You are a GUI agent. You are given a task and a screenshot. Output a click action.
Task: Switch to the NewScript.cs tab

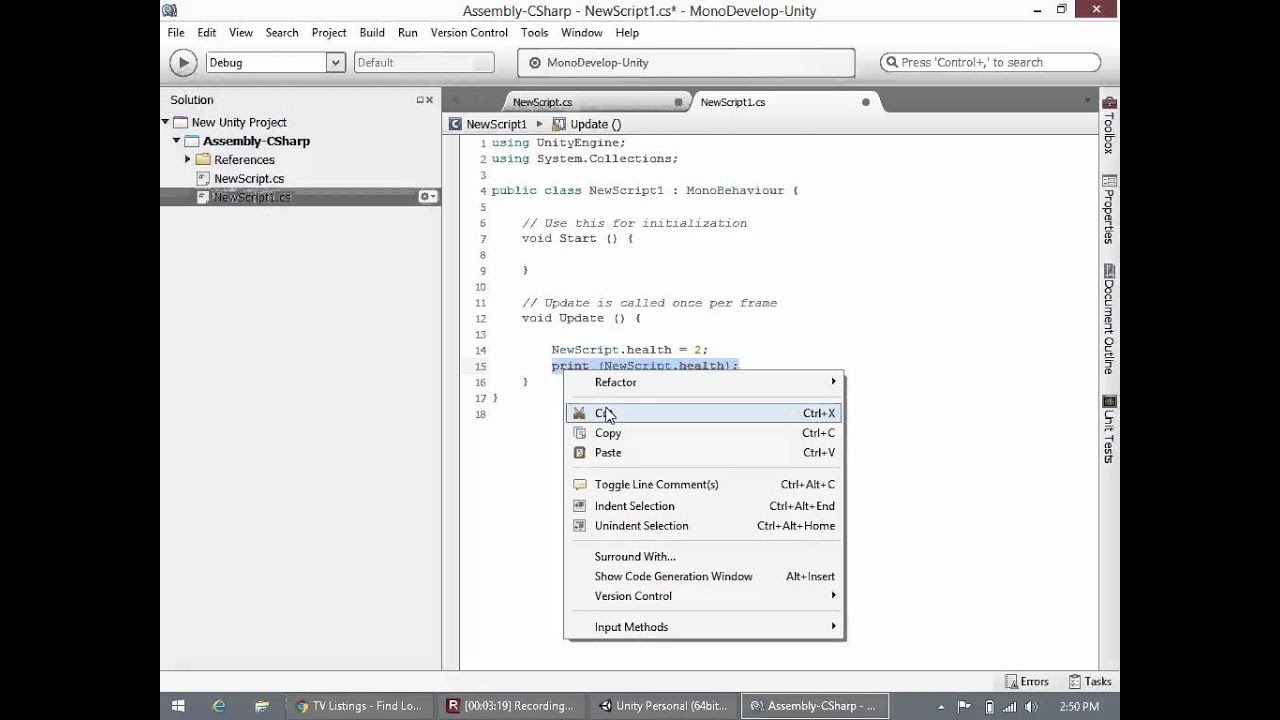(543, 102)
